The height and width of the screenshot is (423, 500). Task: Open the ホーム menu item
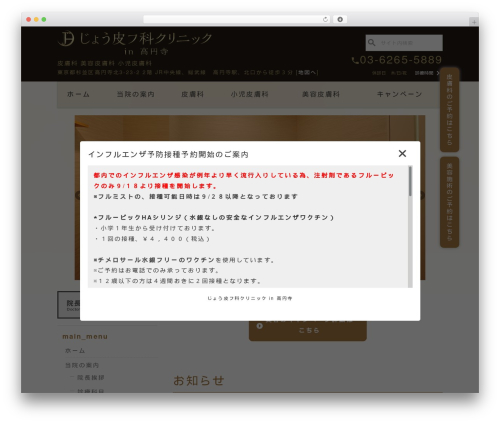(78, 94)
